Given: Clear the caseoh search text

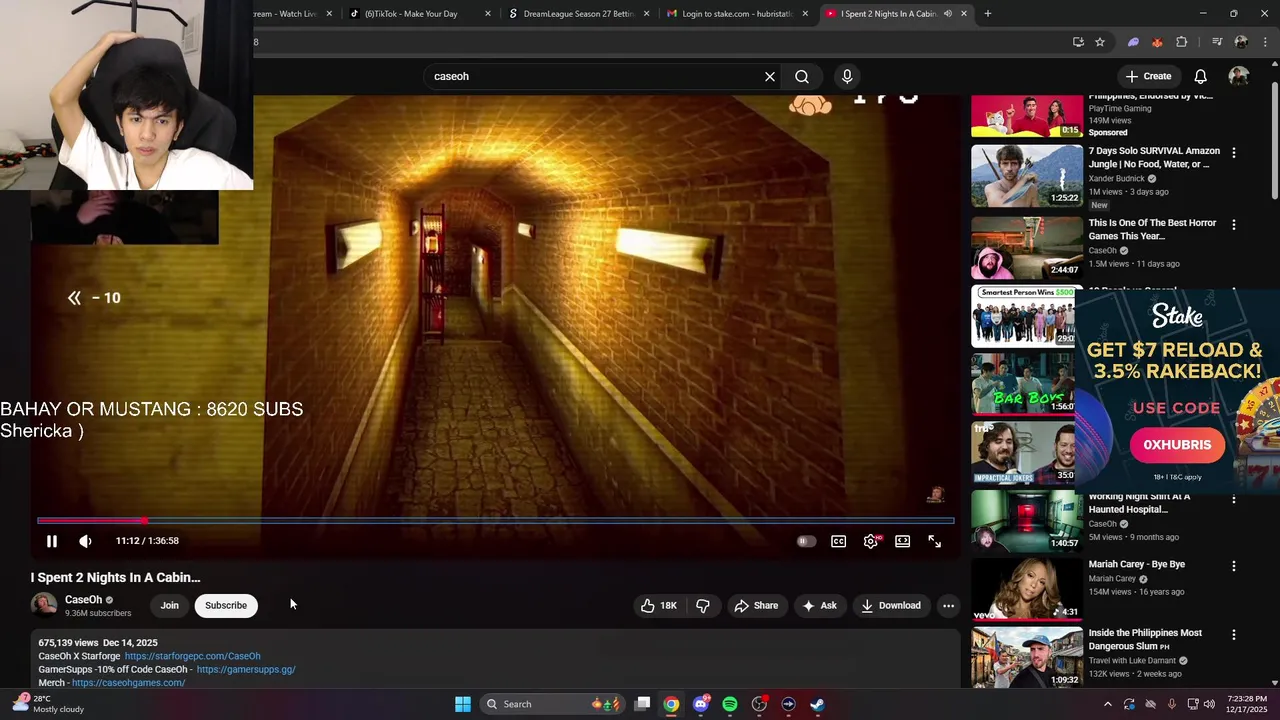Looking at the screenshot, I should coord(770,76).
